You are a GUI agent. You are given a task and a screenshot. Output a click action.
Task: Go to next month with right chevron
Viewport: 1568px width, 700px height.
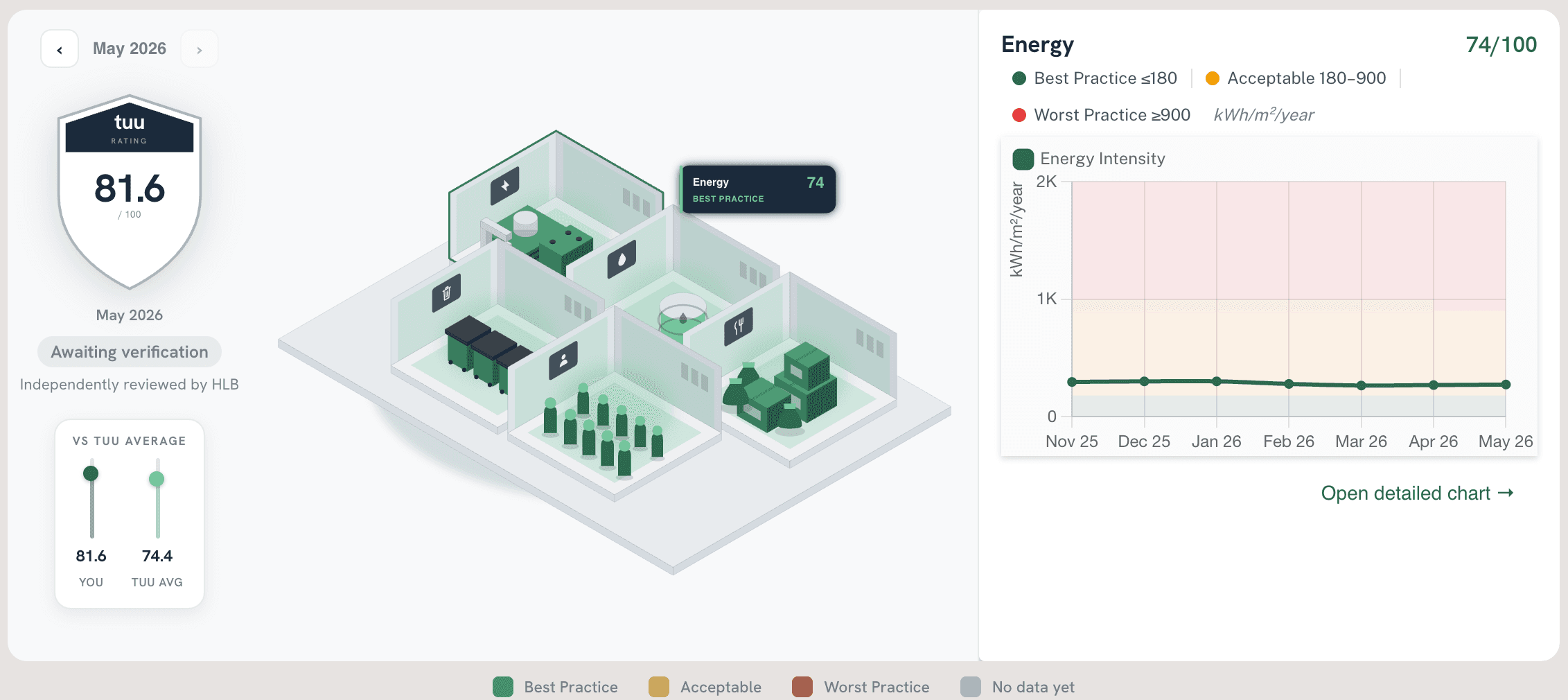point(200,49)
